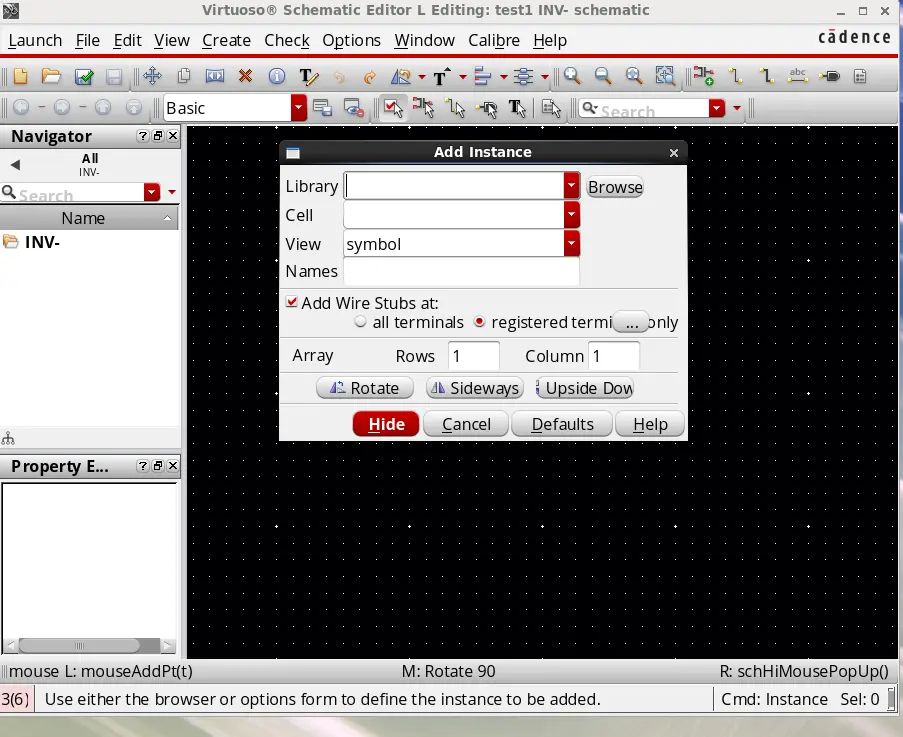Image resolution: width=903 pixels, height=737 pixels.
Task: Toggle the instance selection filter button
Action: click(424, 108)
